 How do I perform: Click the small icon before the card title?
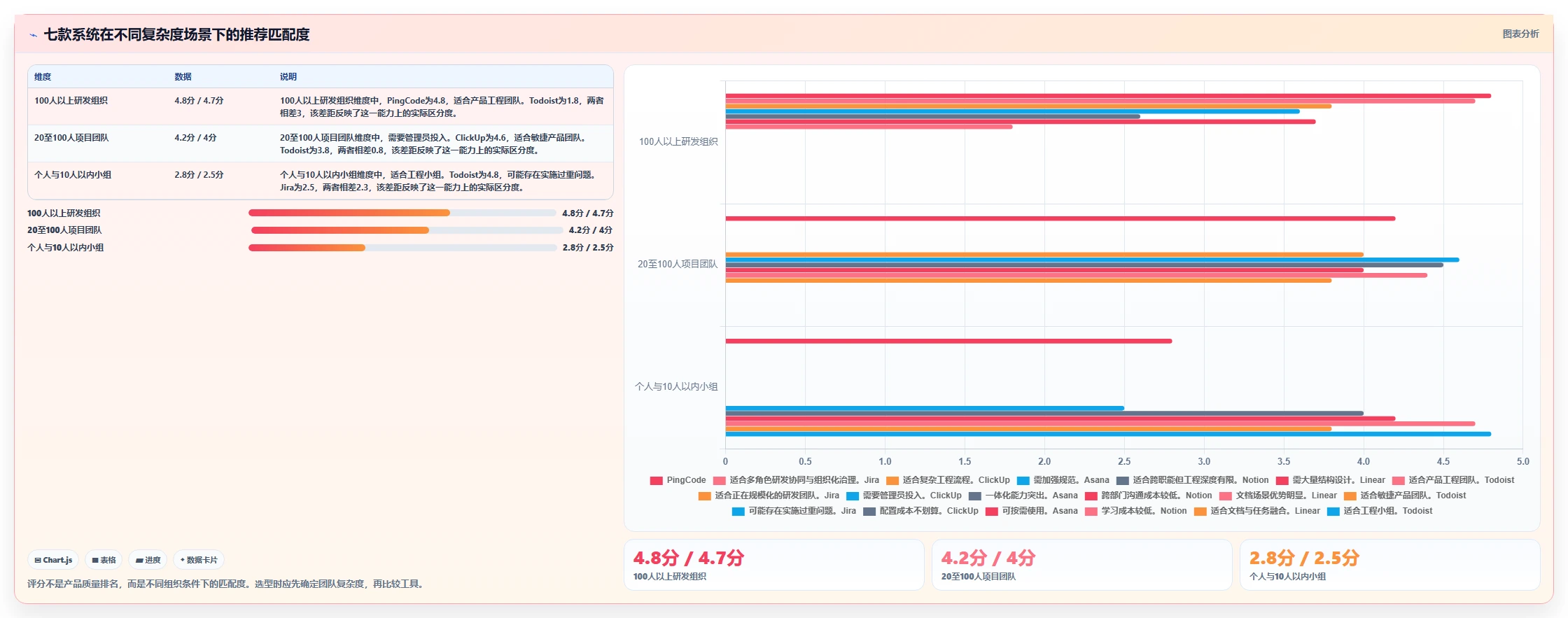[x=33, y=35]
